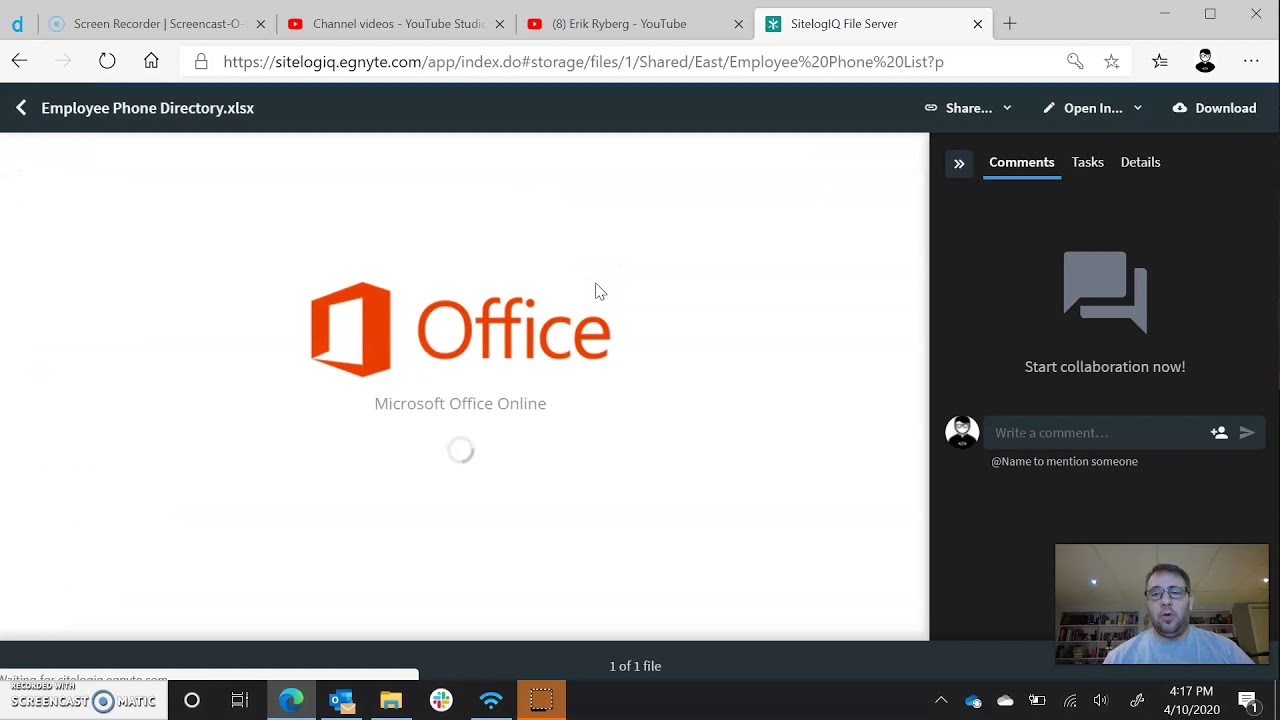Click the site lock icon in address bar
The width and height of the screenshot is (1280, 720).
coord(201,61)
